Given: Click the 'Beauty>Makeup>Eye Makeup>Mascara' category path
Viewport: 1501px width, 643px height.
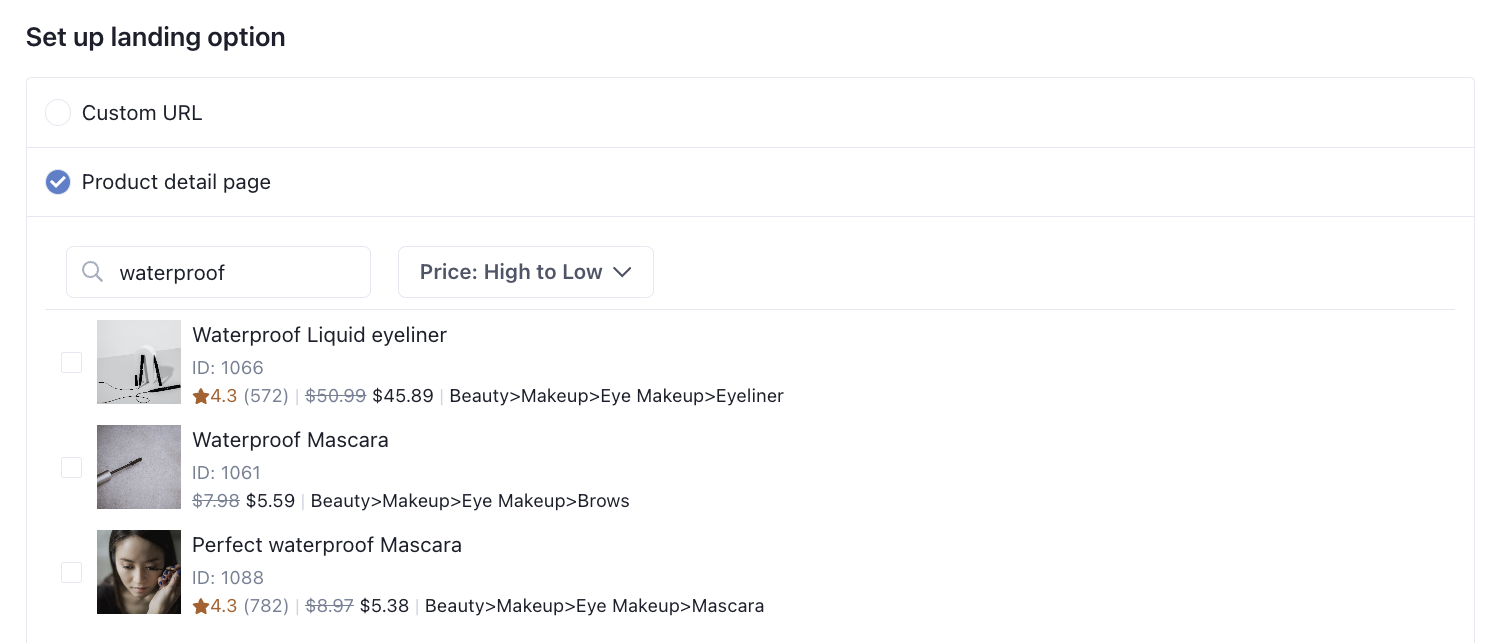Looking at the screenshot, I should click(x=594, y=606).
